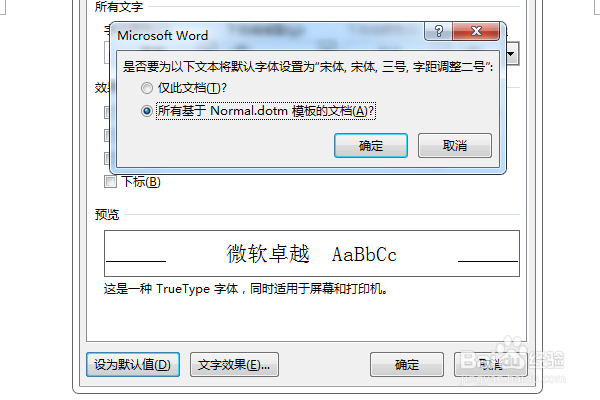
Task: Click 取消 in Microsoft Word dialog
Action: [455, 145]
